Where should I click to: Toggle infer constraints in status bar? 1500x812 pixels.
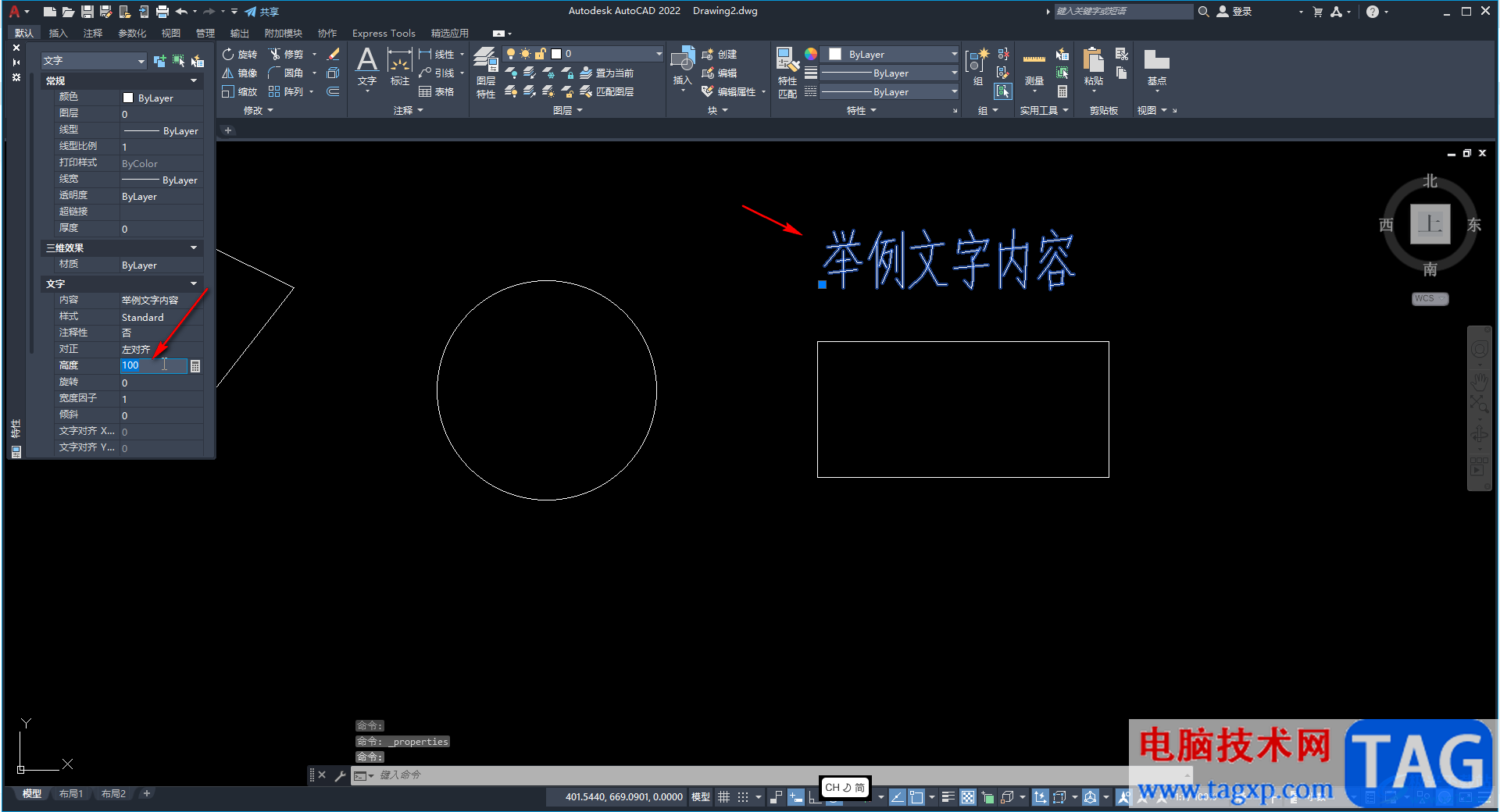[776, 797]
